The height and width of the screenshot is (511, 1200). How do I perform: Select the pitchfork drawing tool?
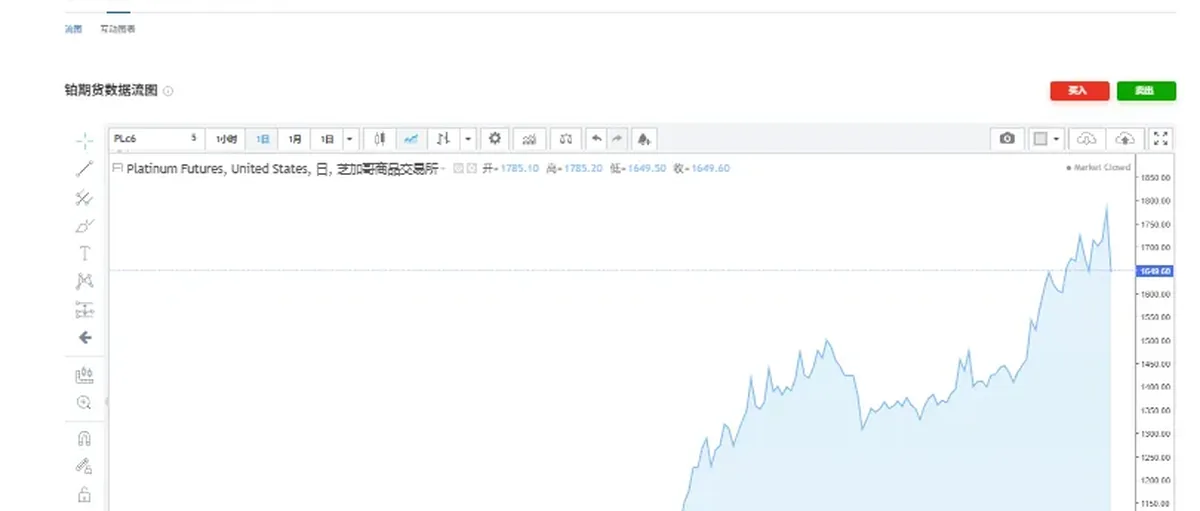(85, 197)
